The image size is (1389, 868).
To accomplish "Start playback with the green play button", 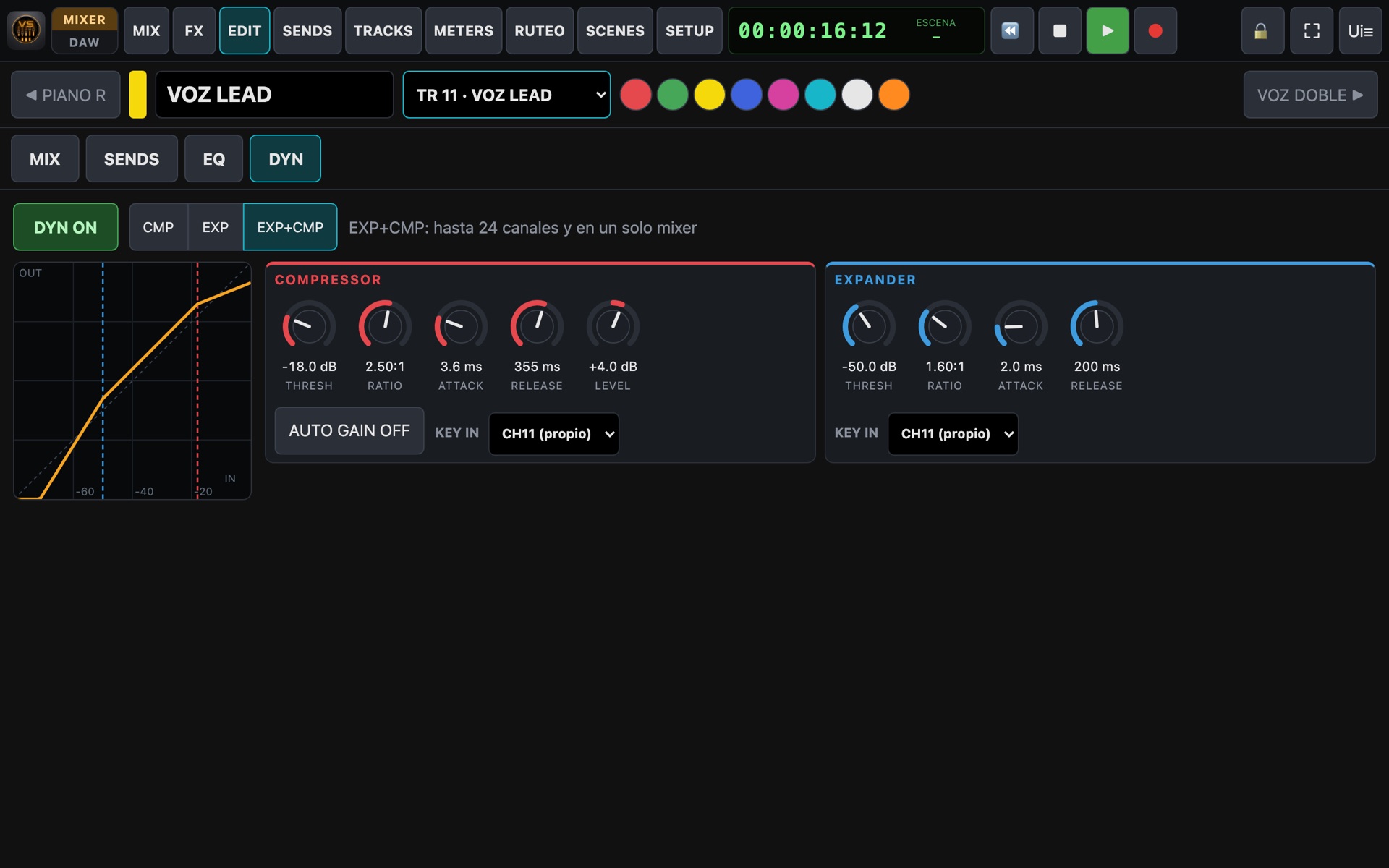I will pos(1107,30).
